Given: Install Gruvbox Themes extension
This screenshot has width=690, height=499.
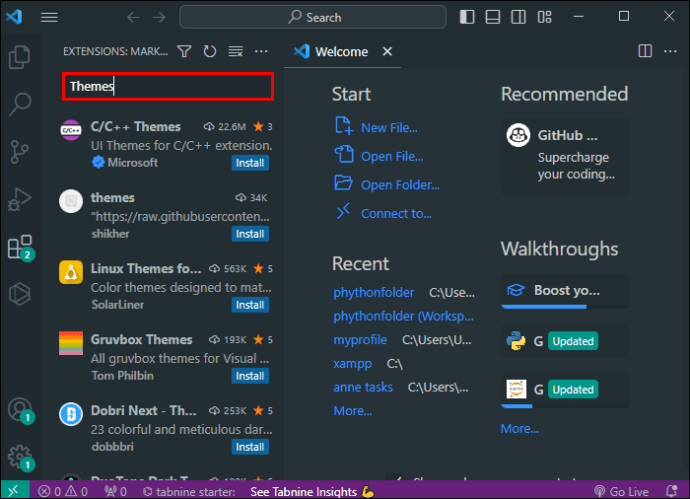Looking at the screenshot, I should [250, 376].
